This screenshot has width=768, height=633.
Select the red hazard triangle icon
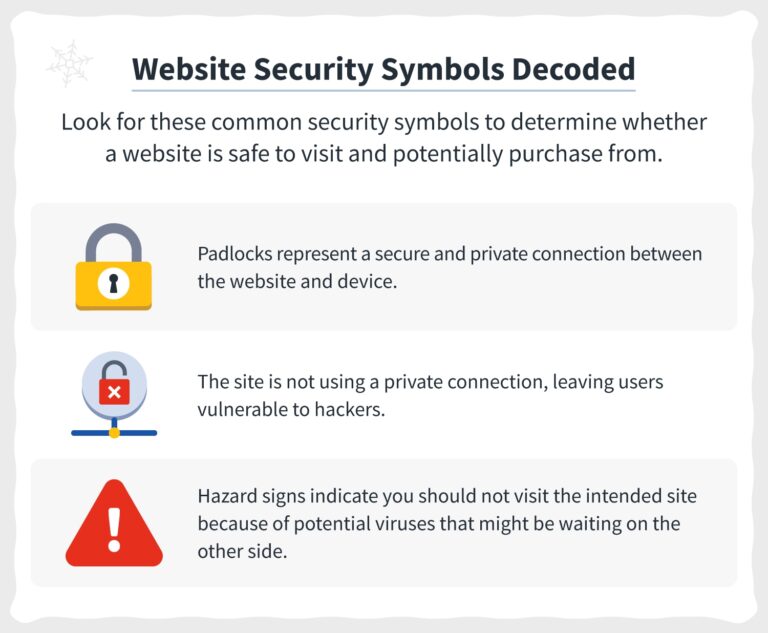[113, 523]
